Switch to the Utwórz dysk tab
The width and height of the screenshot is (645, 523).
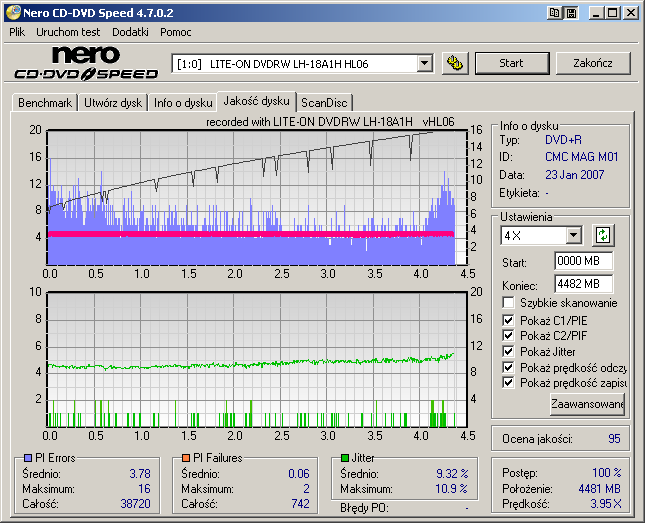pos(113,102)
